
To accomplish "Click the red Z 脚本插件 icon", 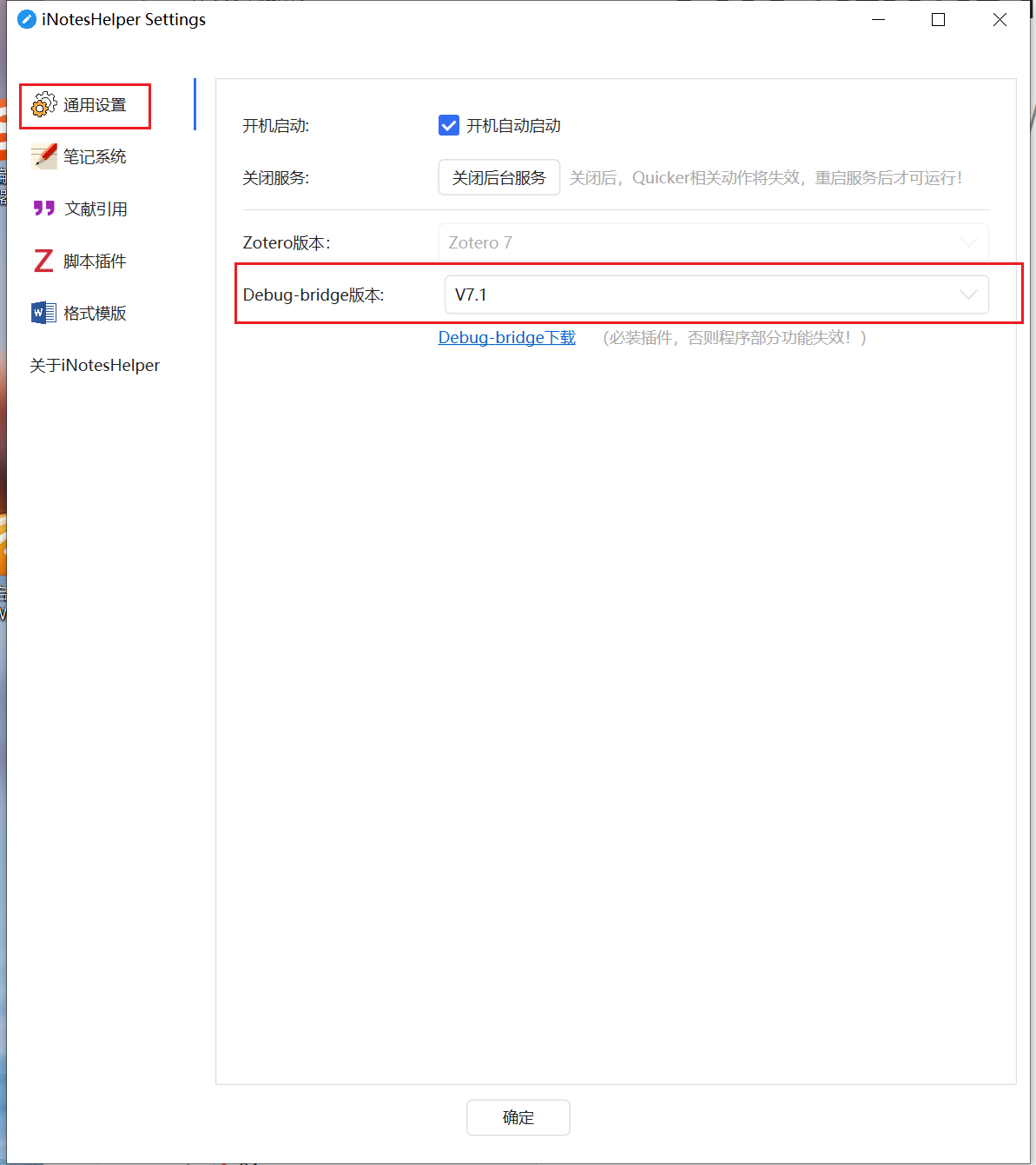I will 43,261.
